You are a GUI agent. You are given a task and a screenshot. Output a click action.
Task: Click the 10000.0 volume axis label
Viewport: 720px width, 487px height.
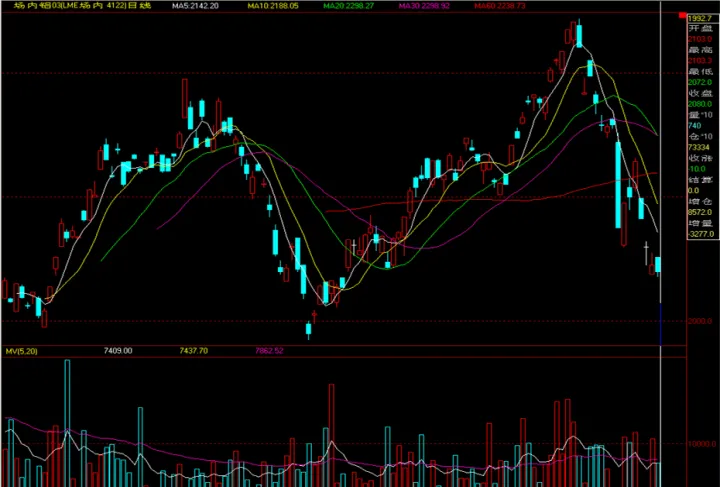coord(700,442)
